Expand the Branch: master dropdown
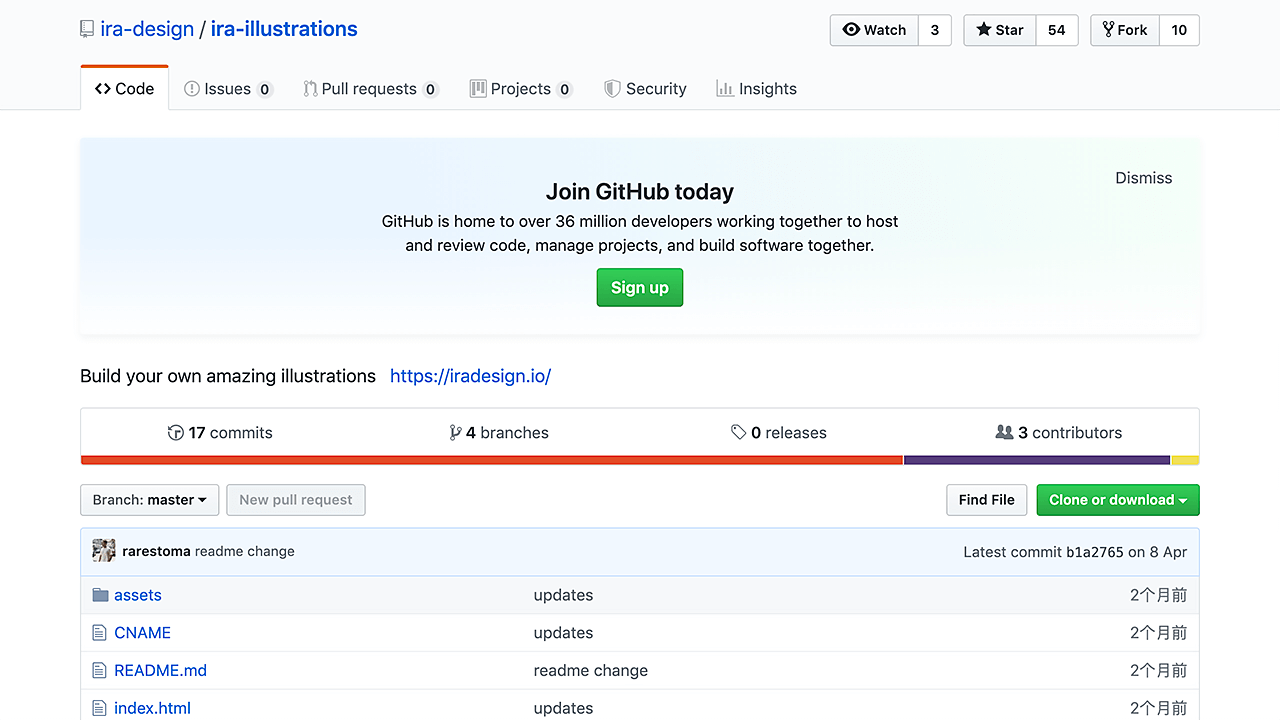Image resolution: width=1280 pixels, height=720 pixels. (x=149, y=500)
